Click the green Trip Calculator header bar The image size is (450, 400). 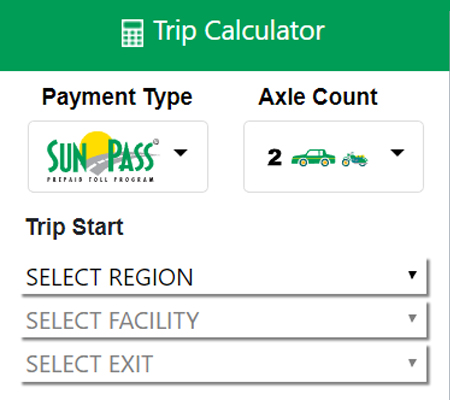pyautogui.click(x=225, y=35)
